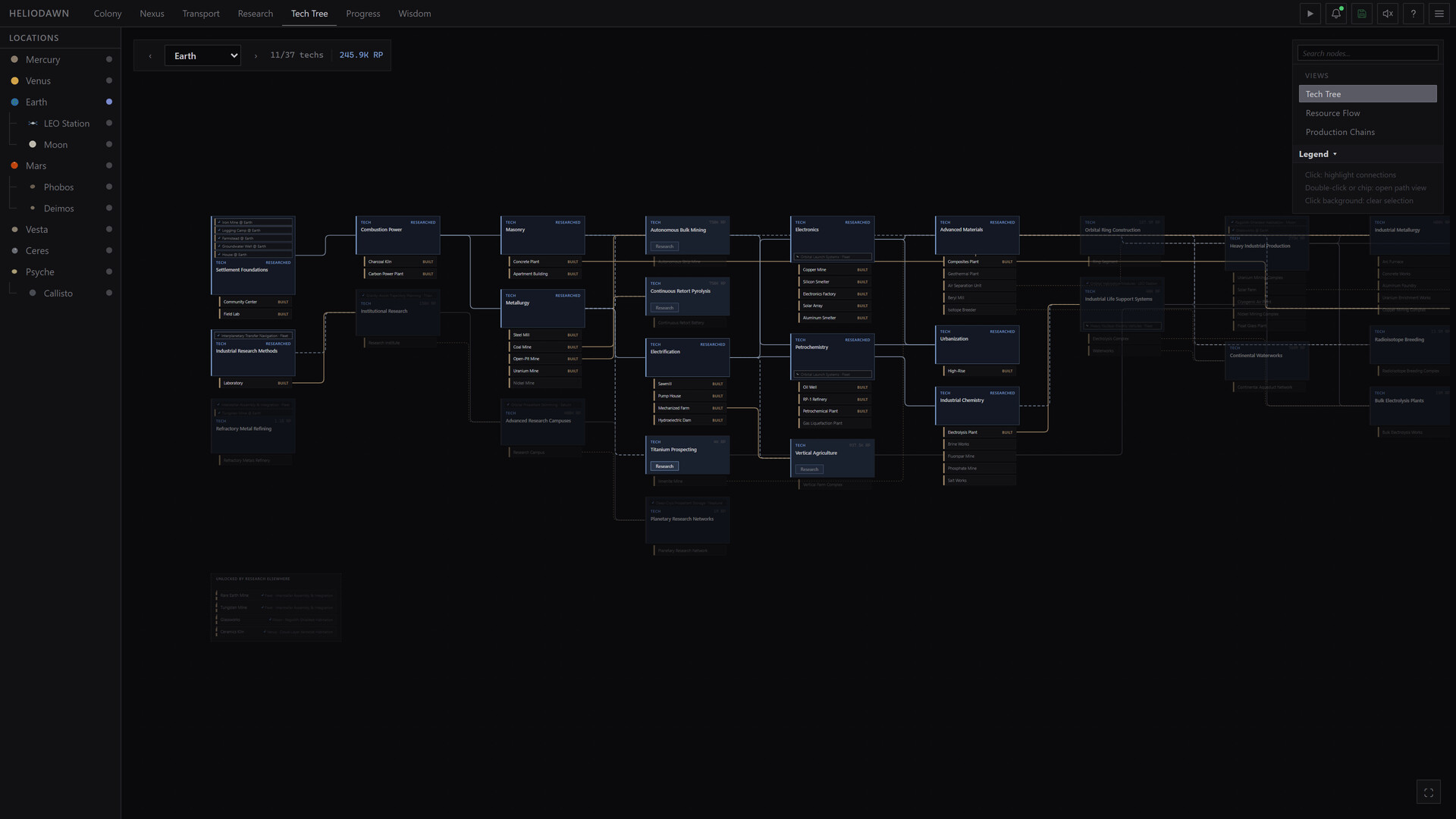Open the Nexus tab
Image resolution: width=1456 pixels, height=819 pixels.
coord(152,14)
